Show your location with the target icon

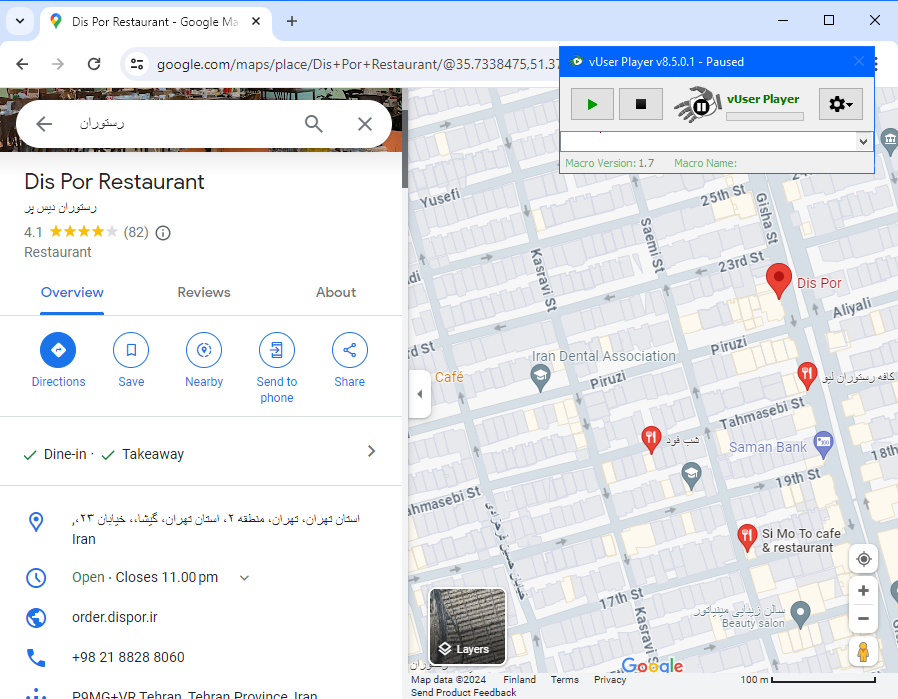point(864,559)
